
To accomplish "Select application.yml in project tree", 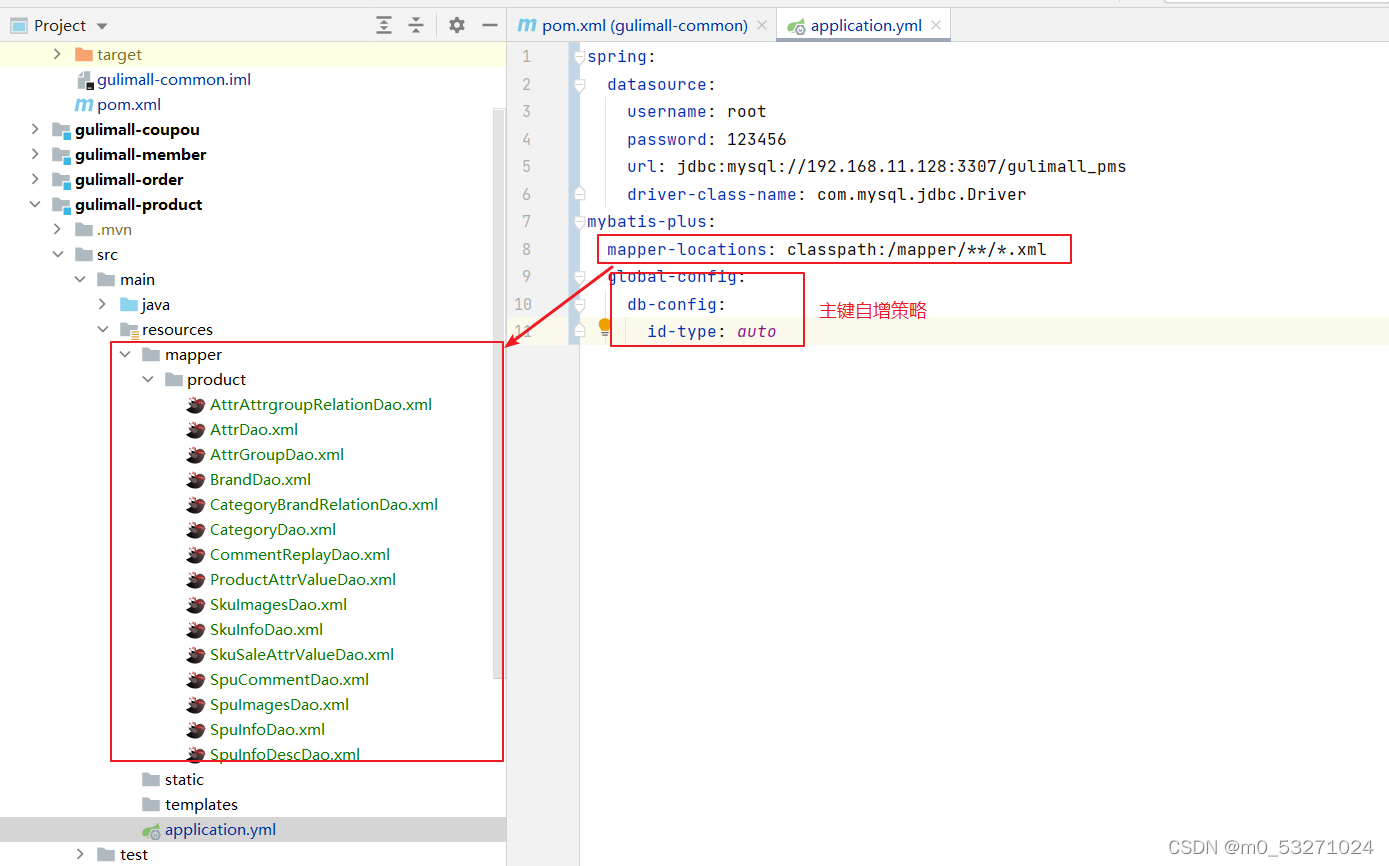I will 220,829.
